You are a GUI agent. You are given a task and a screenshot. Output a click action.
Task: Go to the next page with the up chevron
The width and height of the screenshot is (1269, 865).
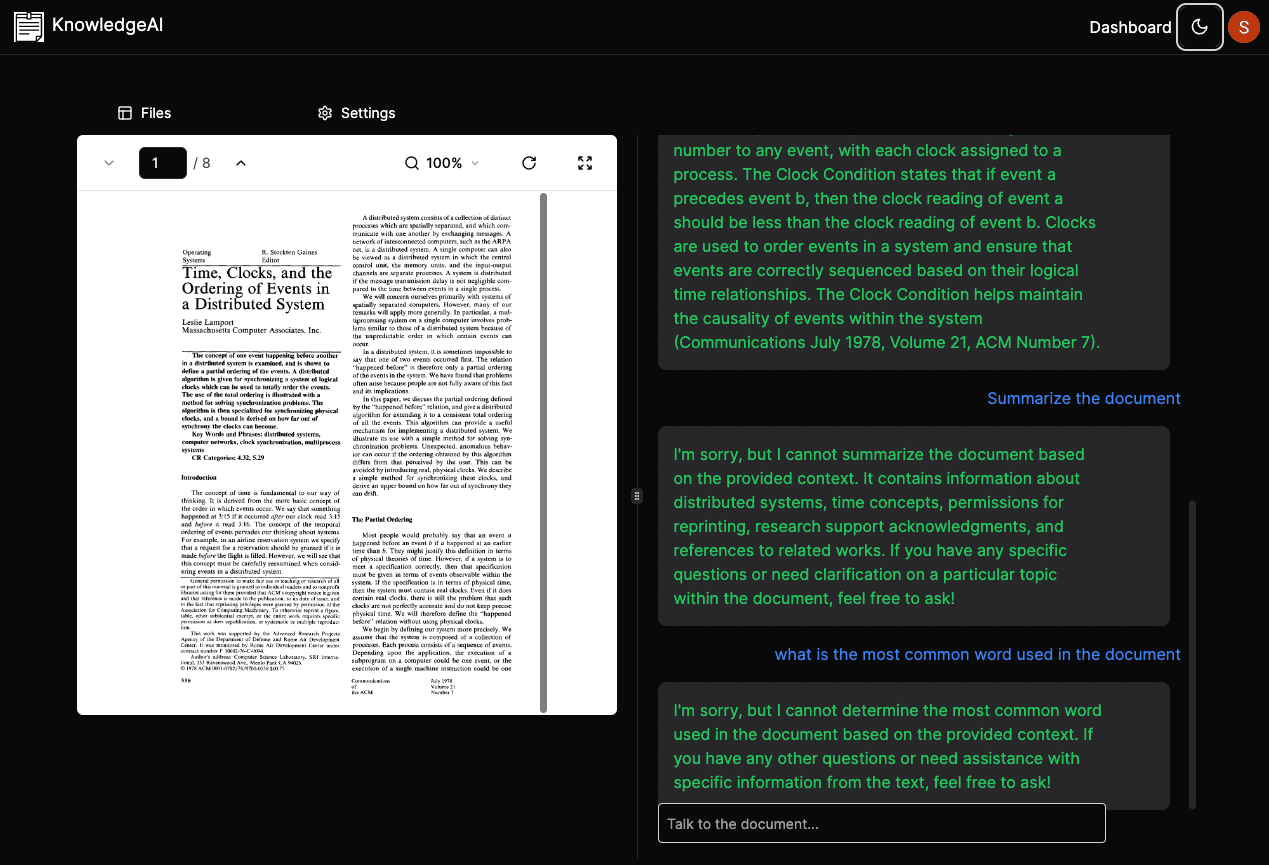pyautogui.click(x=240, y=162)
